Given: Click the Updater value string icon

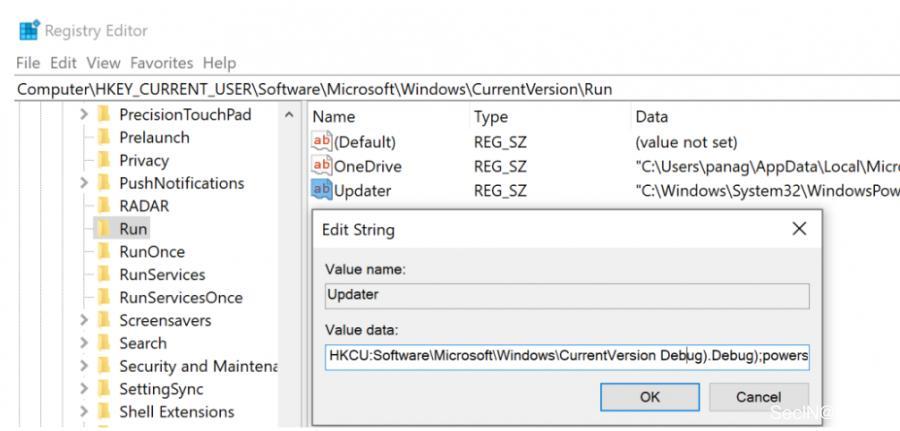Looking at the screenshot, I should 321,190.
